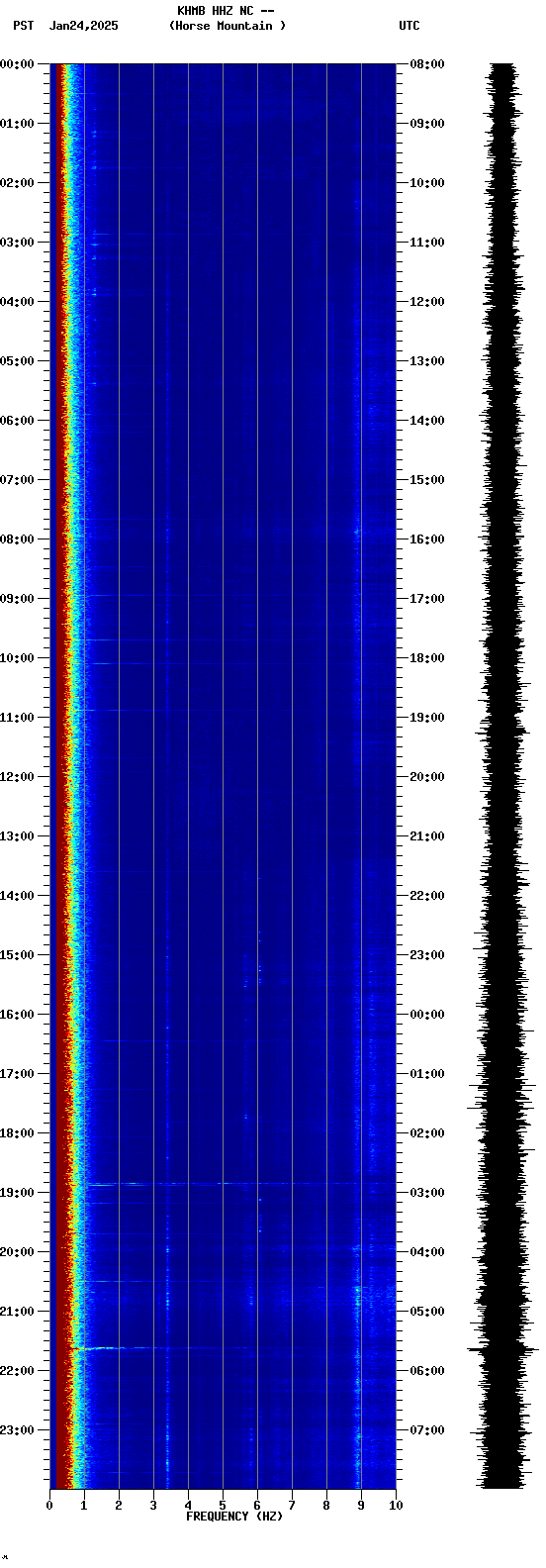Viewport: 546px width, 1568px height.
Task: Select the '22:00' PST axis label
Action: click(x=18, y=1371)
